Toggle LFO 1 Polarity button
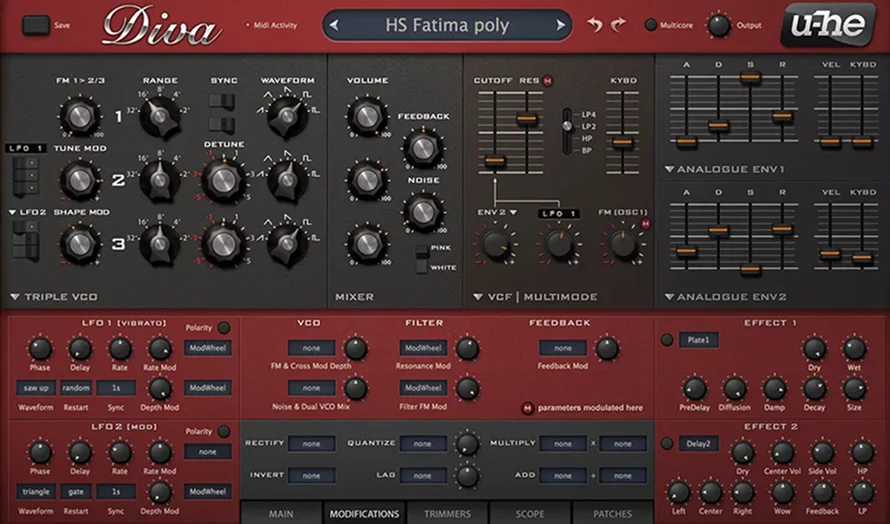890x524 pixels. [224, 328]
